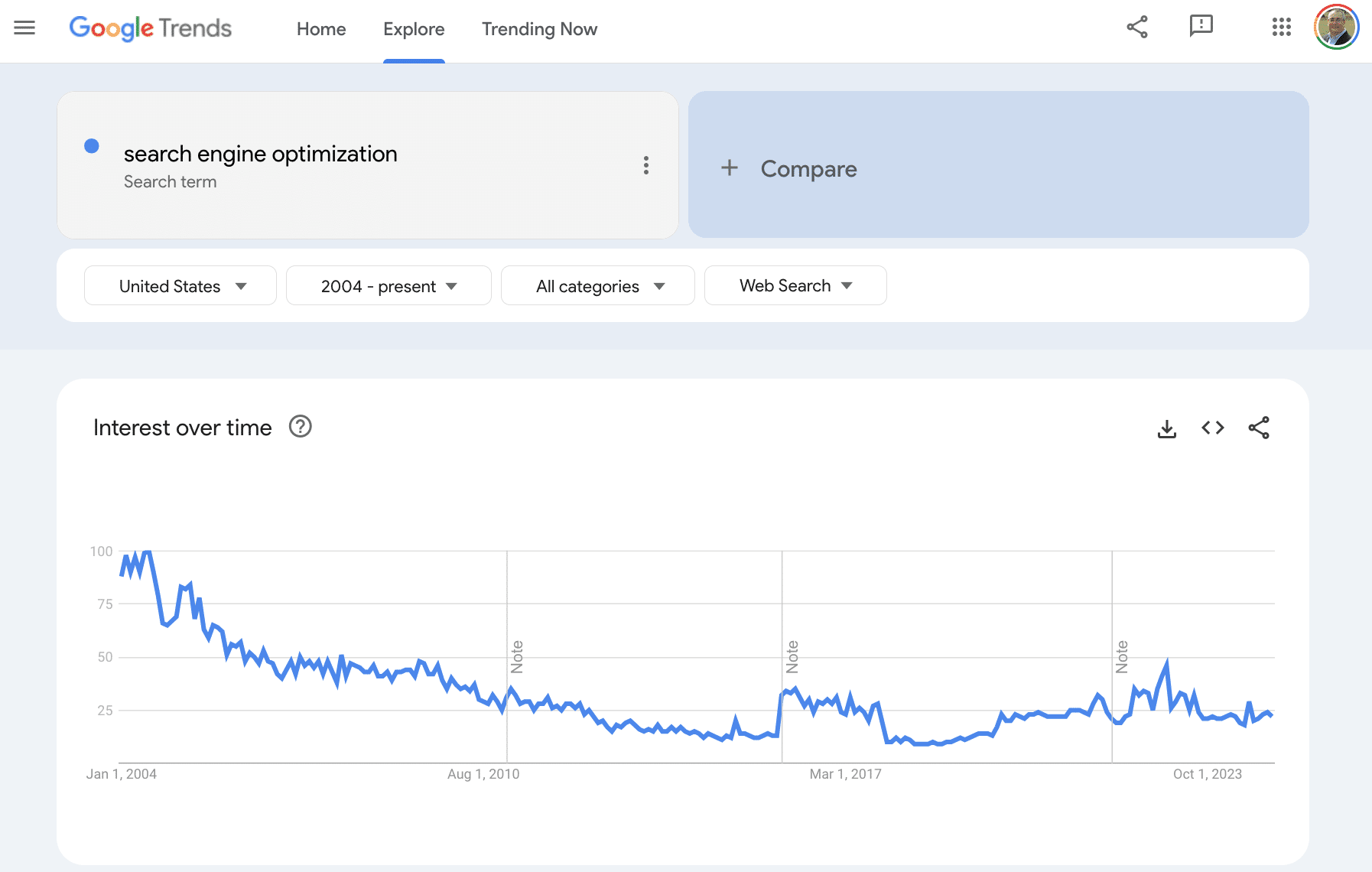The image size is (1372, 872).
Task: Open the Web Search type dropdown
Action: (x=795, y=285)
